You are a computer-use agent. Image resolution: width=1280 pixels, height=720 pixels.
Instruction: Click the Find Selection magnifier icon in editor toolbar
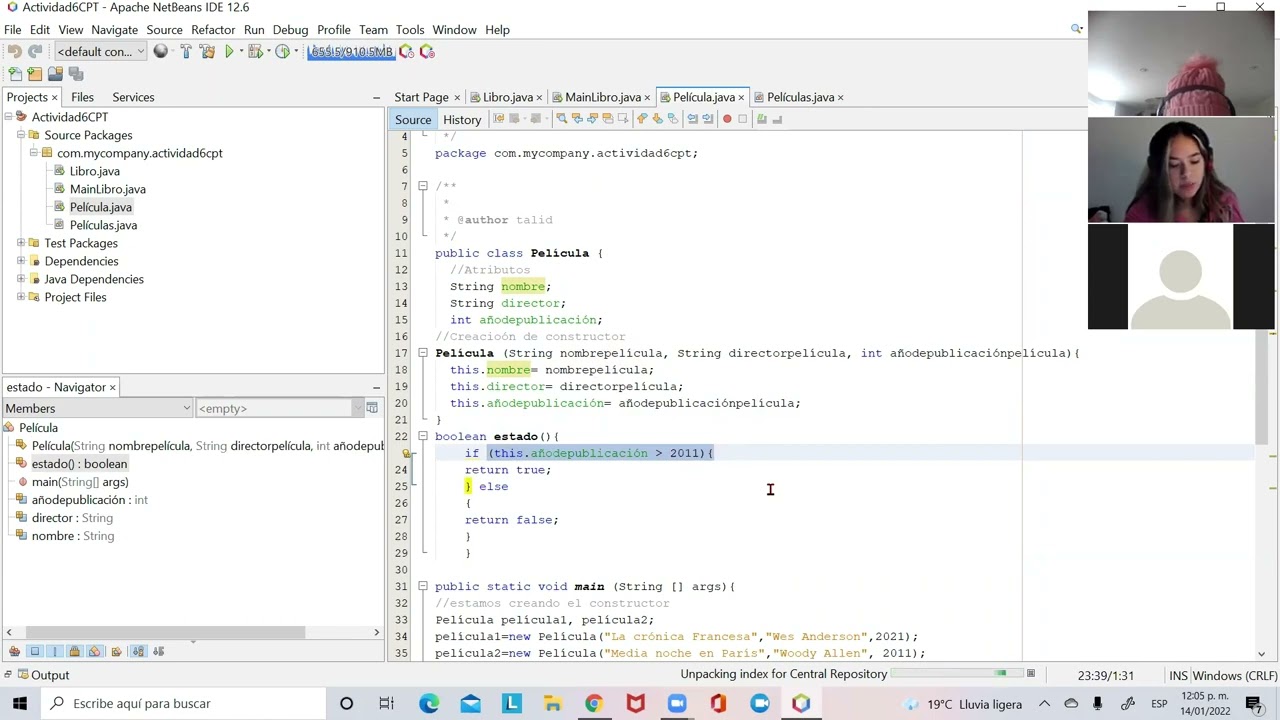click(x=561, y=119)
